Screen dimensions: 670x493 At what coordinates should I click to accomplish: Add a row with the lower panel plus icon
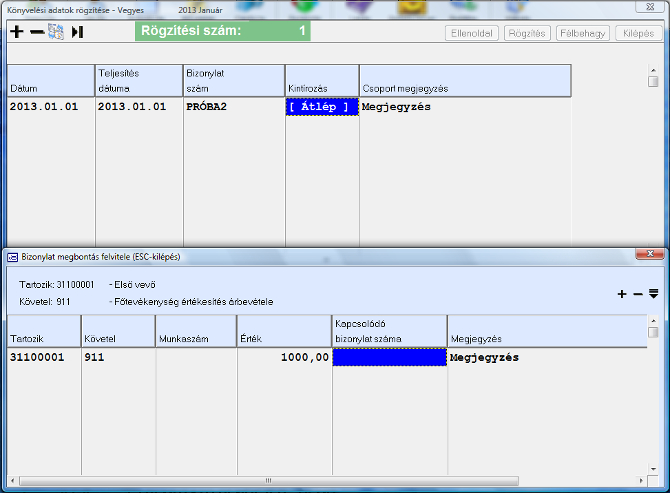622,294
